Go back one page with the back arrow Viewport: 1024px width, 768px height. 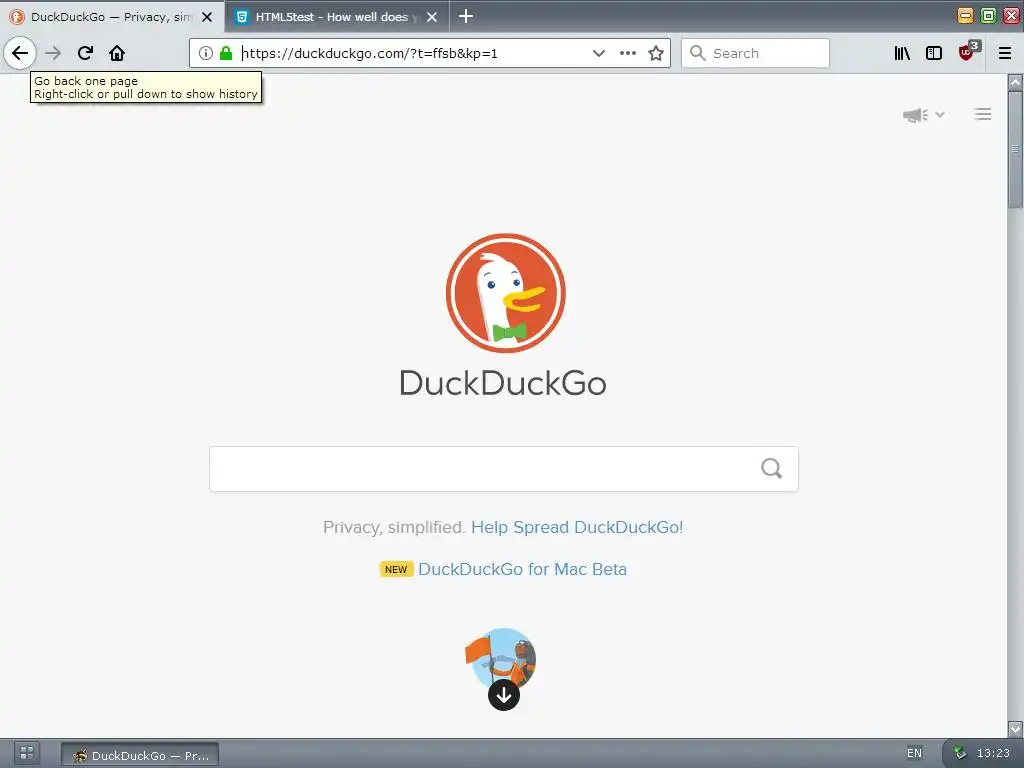pyautogui.click(x=20, y=53)
